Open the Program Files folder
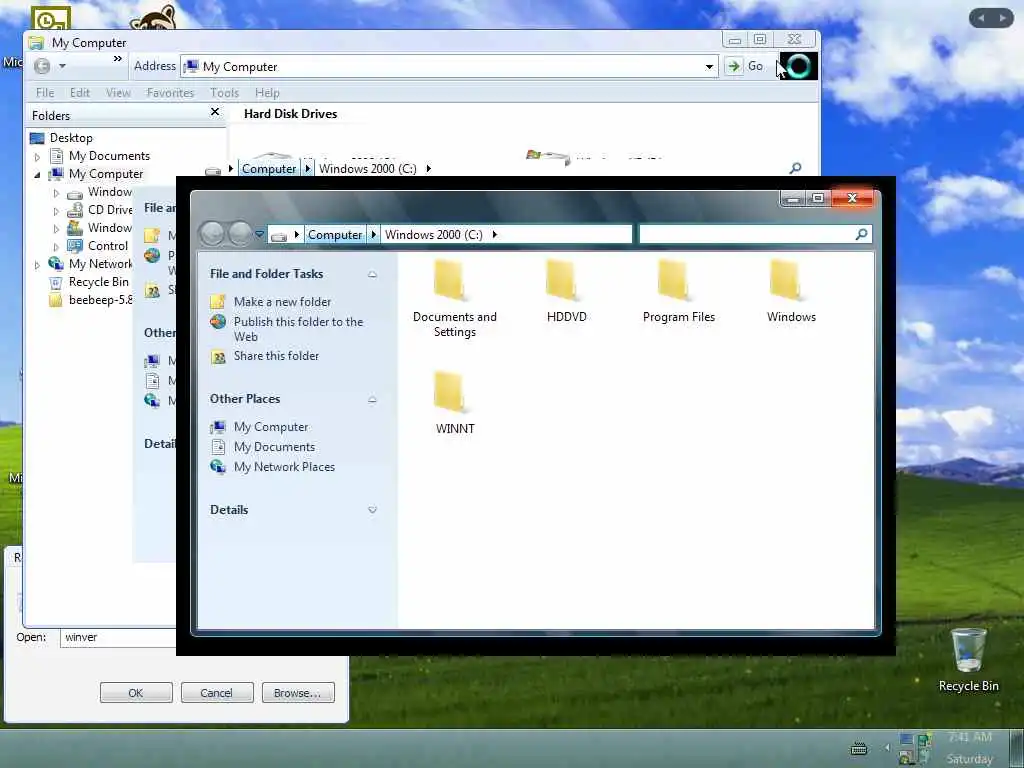1024x768 pixels. [x=679, y=292]
